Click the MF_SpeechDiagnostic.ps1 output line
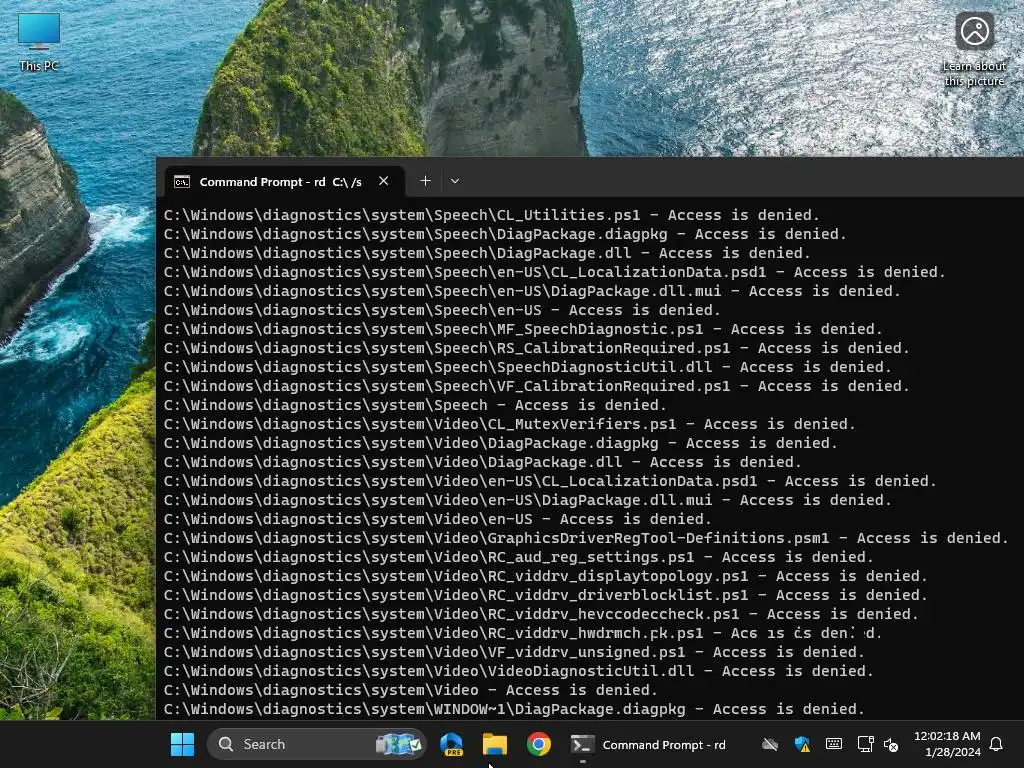 point(522,328)
